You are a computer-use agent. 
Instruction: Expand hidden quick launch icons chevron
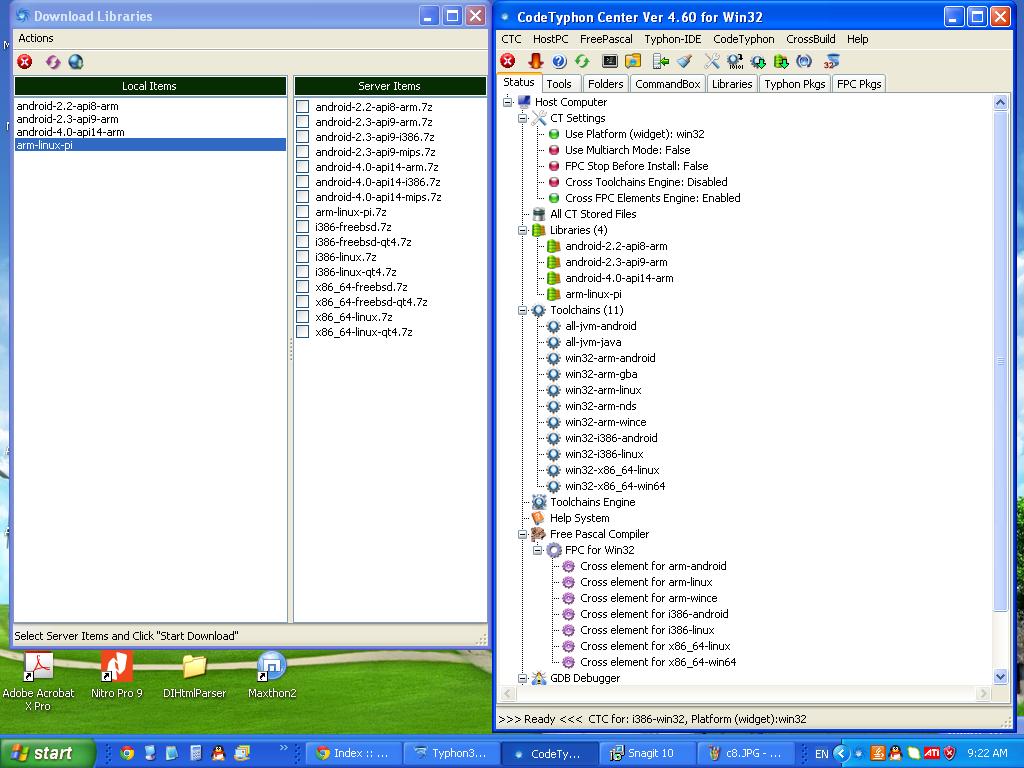click(x=283, y=748)
